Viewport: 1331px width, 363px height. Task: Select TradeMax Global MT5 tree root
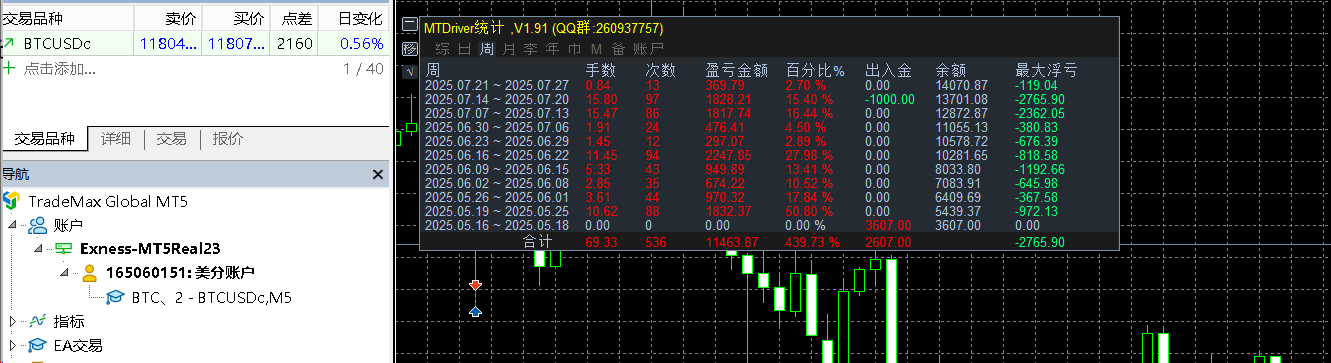click(108, 201)
